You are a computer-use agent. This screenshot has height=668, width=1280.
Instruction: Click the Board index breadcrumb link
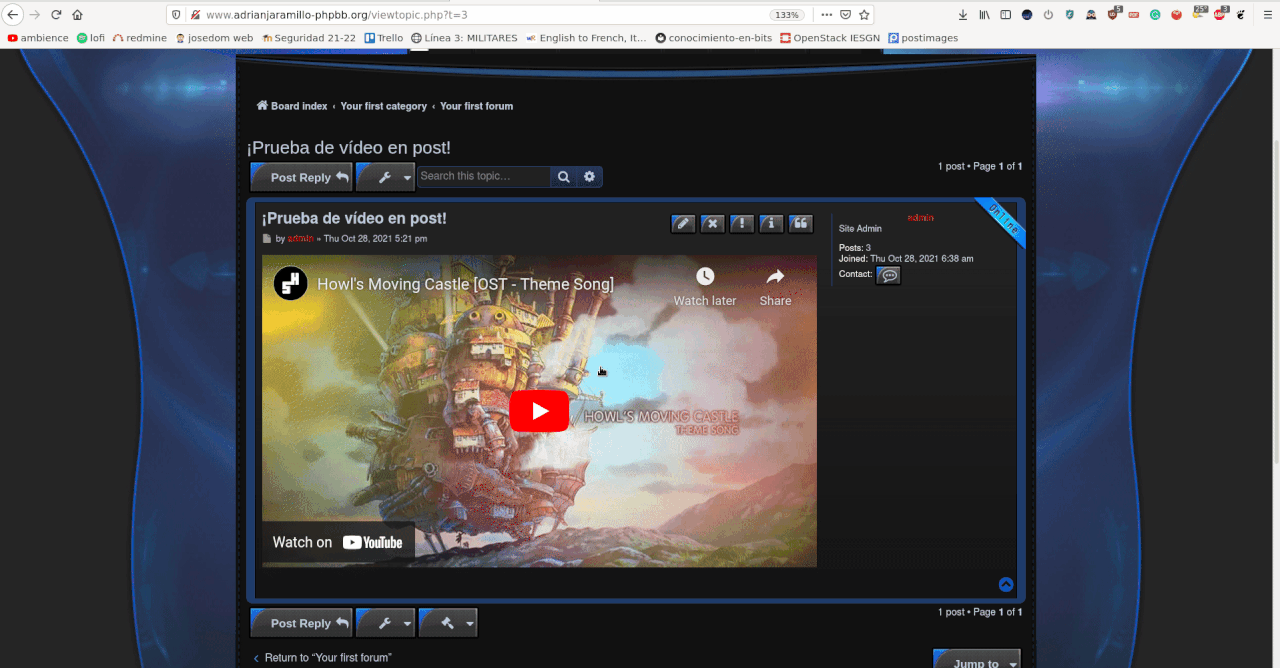[x=292, y=106]
